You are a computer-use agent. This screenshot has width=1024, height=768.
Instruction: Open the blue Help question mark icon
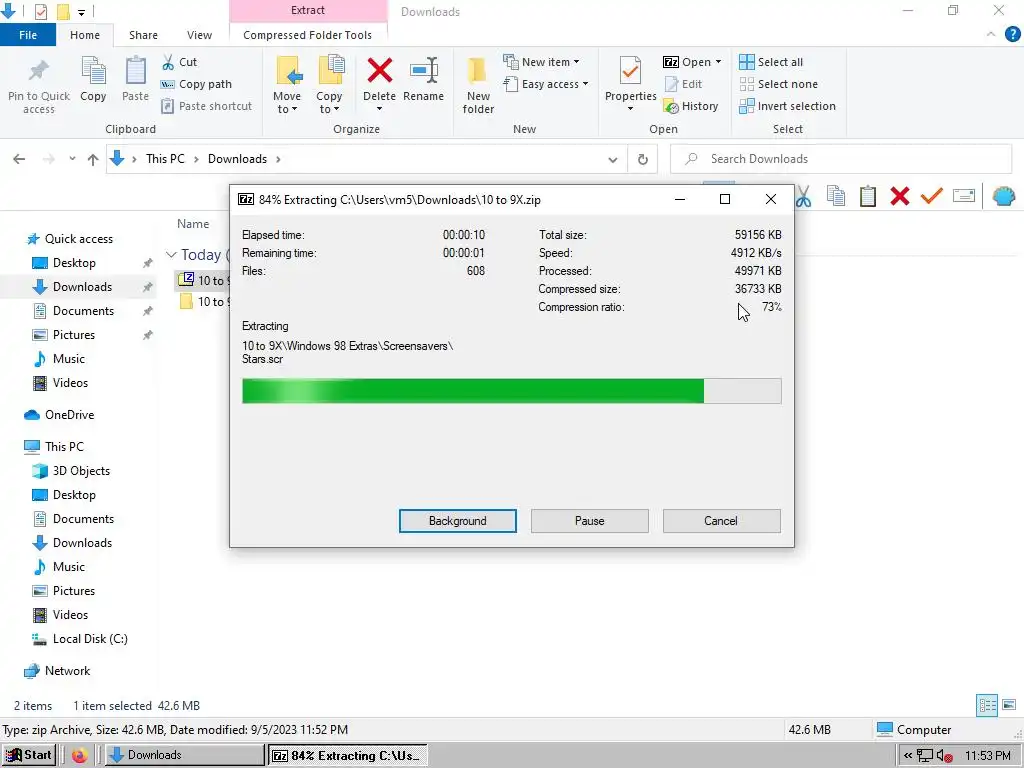[1012, 35]
